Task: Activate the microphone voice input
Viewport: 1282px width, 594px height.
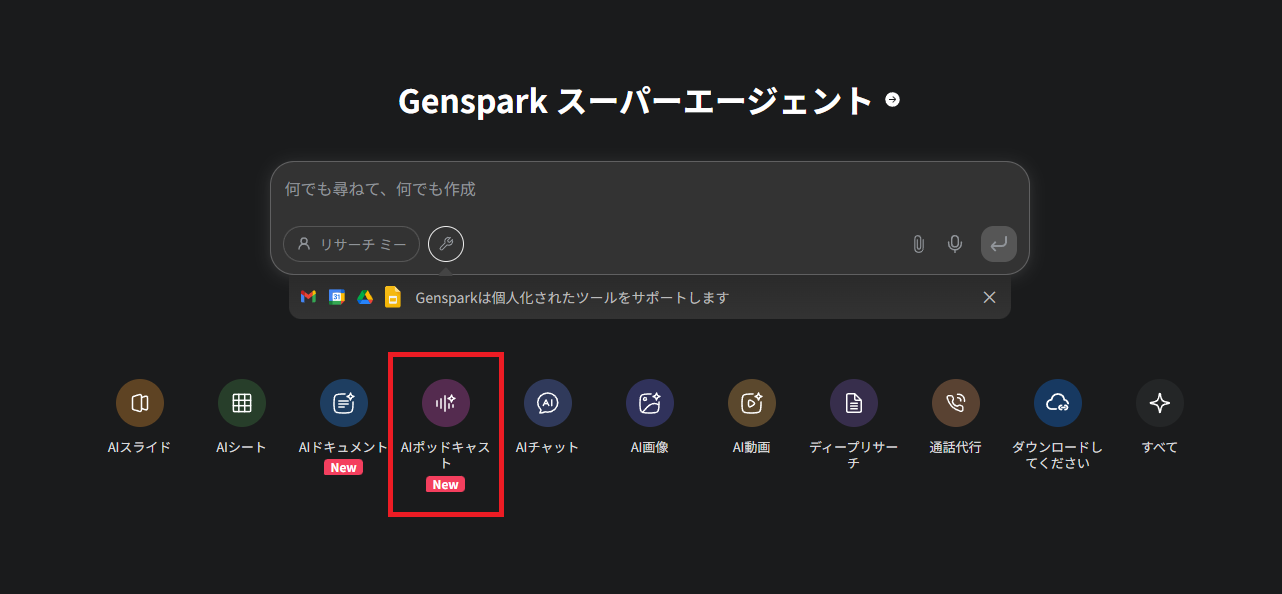Action: 956,244
